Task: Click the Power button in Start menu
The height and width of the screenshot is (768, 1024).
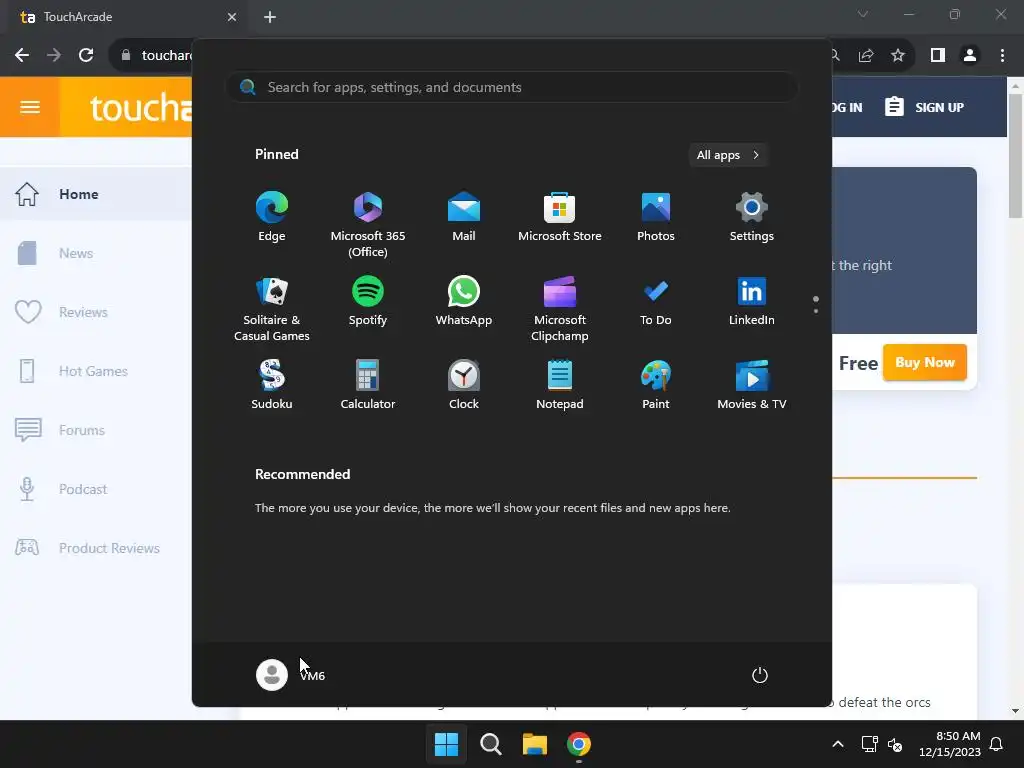Action: [x=760, y=675]
